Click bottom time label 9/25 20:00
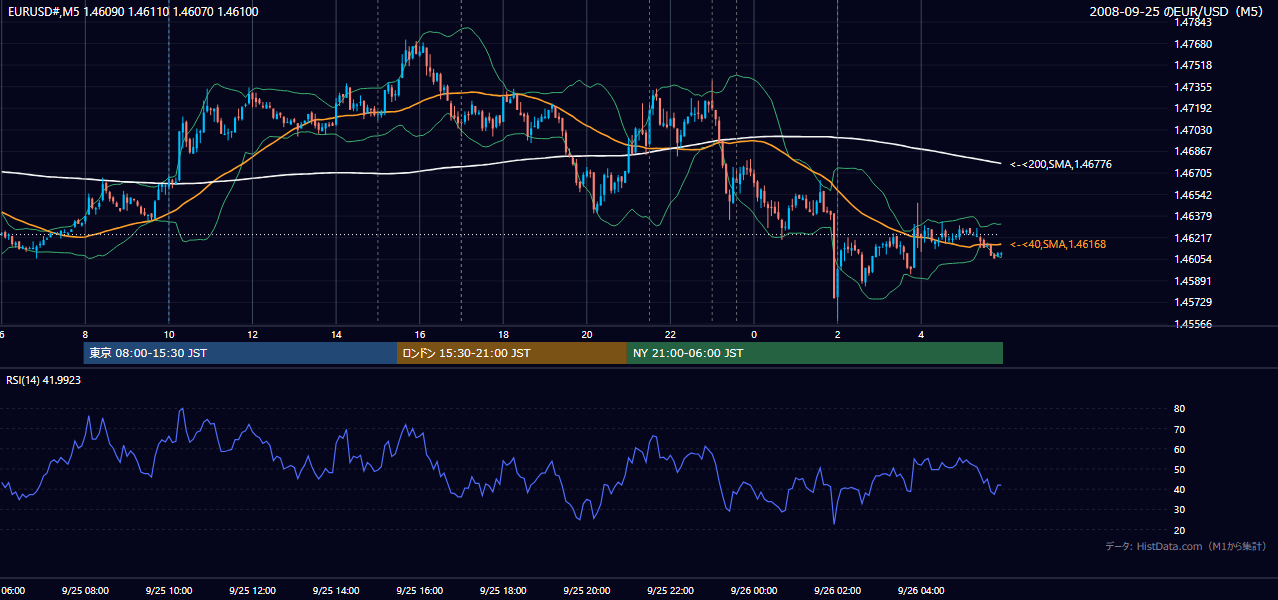The width and height of the screenshot is (1278, 600). tap(587, 591)
